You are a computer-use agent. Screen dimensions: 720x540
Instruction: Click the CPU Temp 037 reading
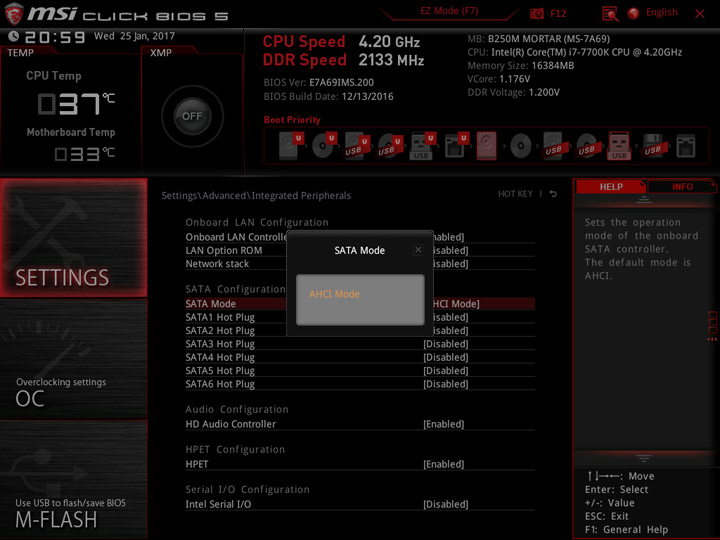pyautogui.click(x=76, y=103)
